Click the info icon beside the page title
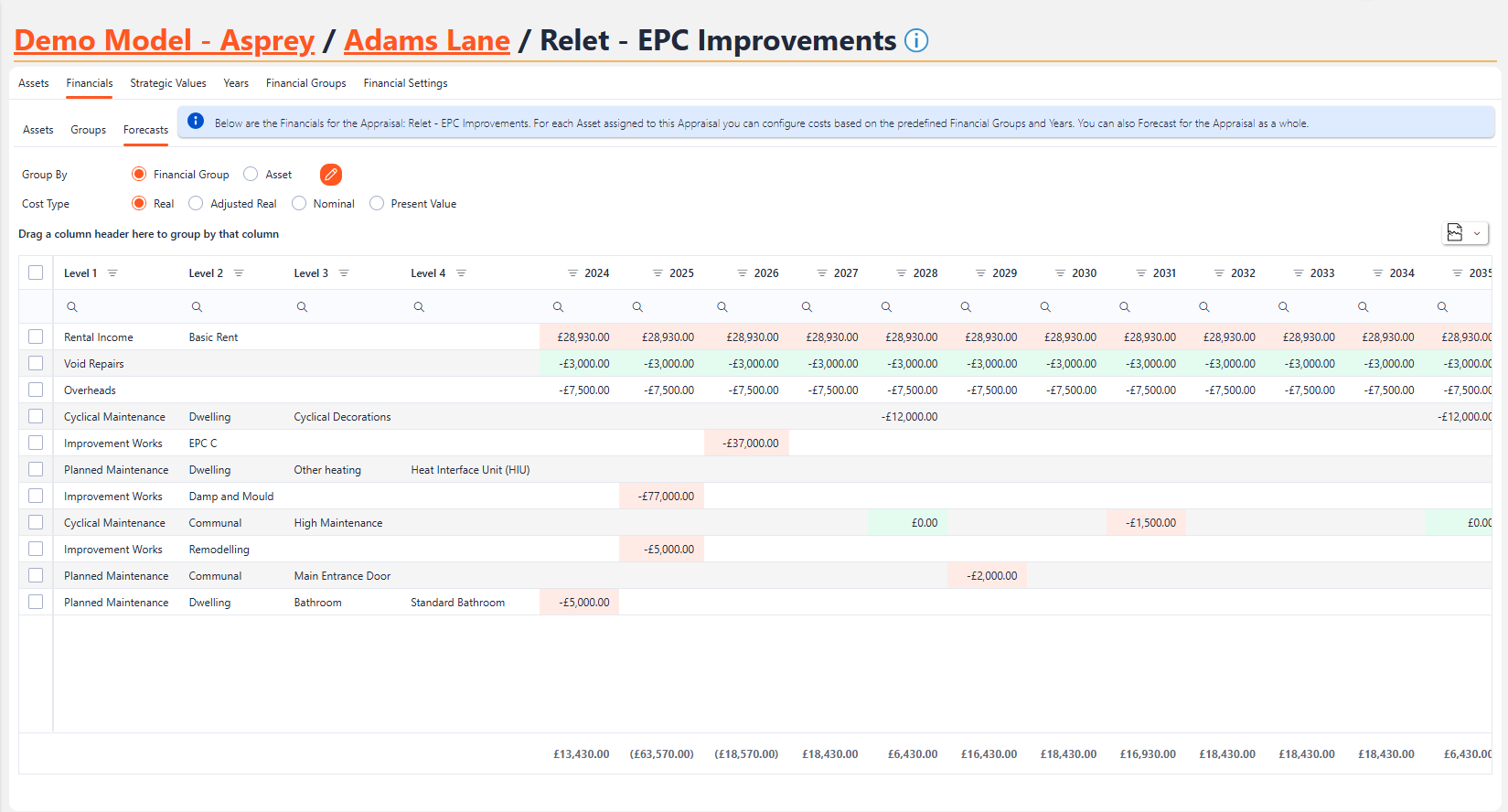This screenshot has width=1508, height=812. click(915, 41)
